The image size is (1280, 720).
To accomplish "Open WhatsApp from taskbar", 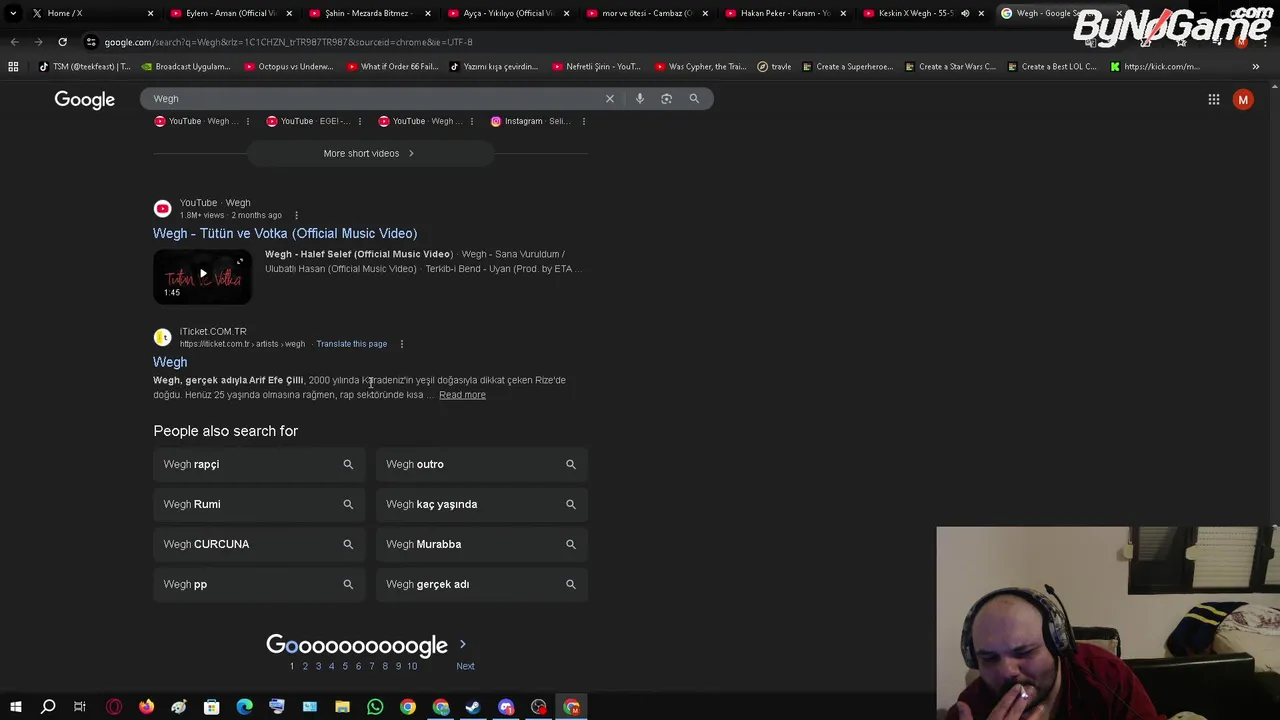I will click(375, 707).
